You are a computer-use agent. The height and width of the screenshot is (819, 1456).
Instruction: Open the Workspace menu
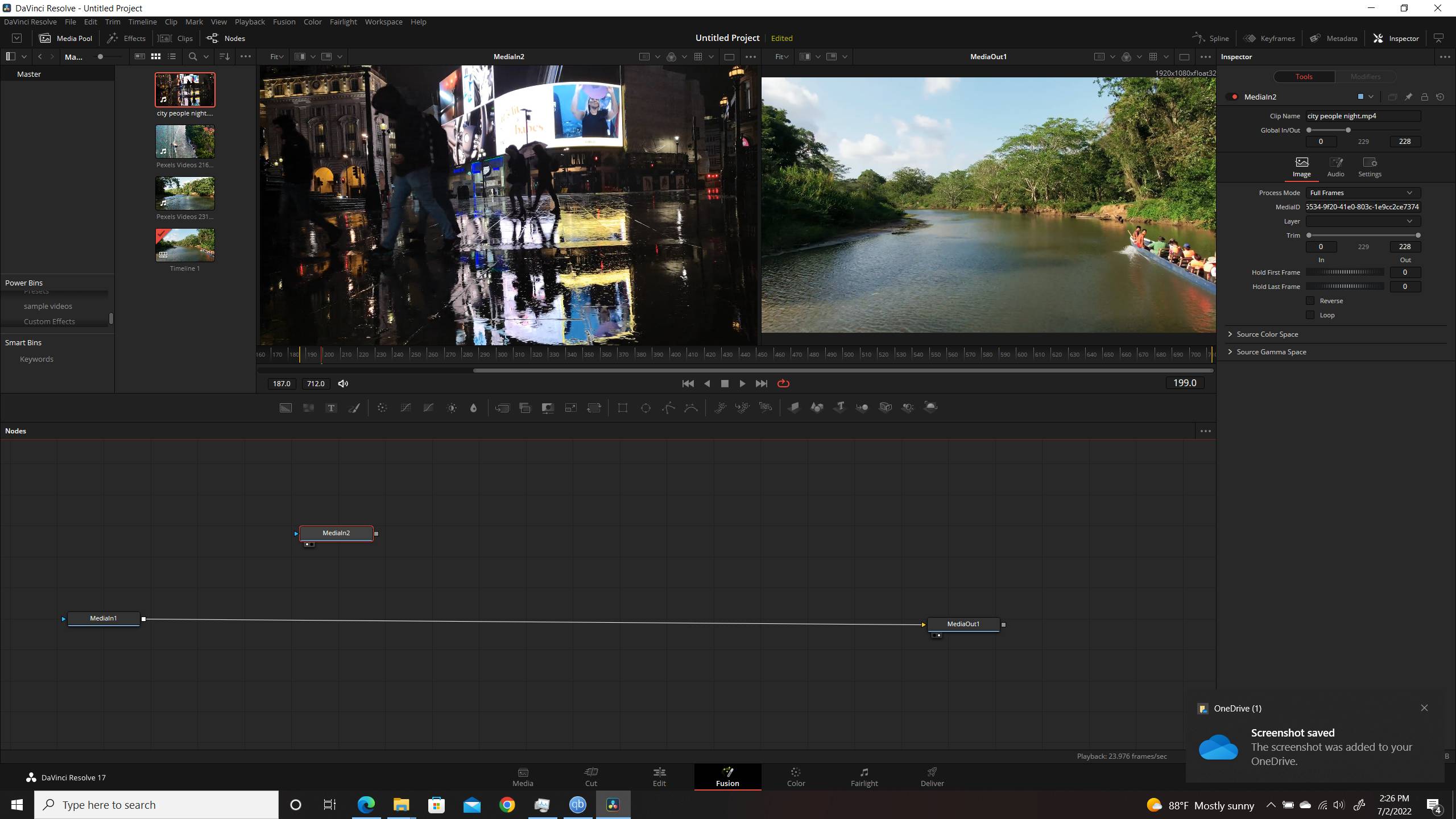(383, 22)
